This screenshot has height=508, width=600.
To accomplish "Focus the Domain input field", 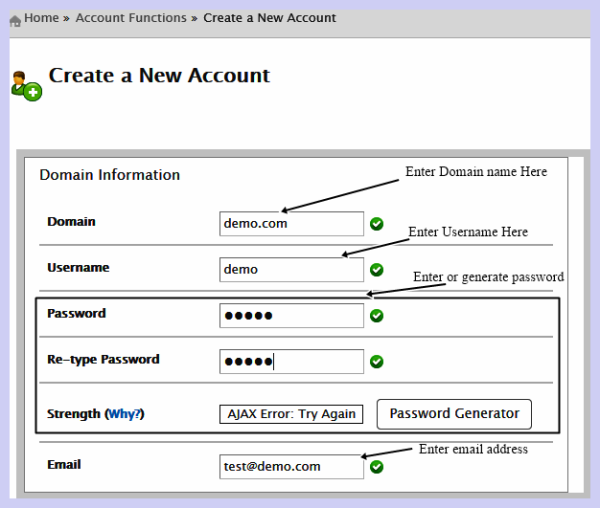I will pos(292,223).
